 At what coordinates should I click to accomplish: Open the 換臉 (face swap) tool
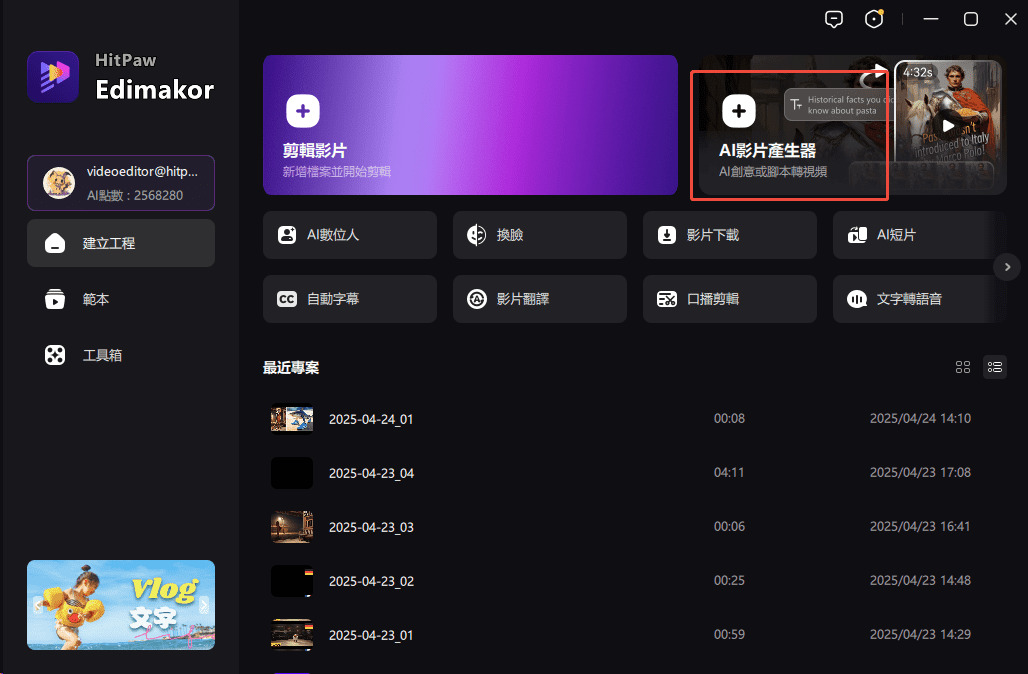(539, 235)
